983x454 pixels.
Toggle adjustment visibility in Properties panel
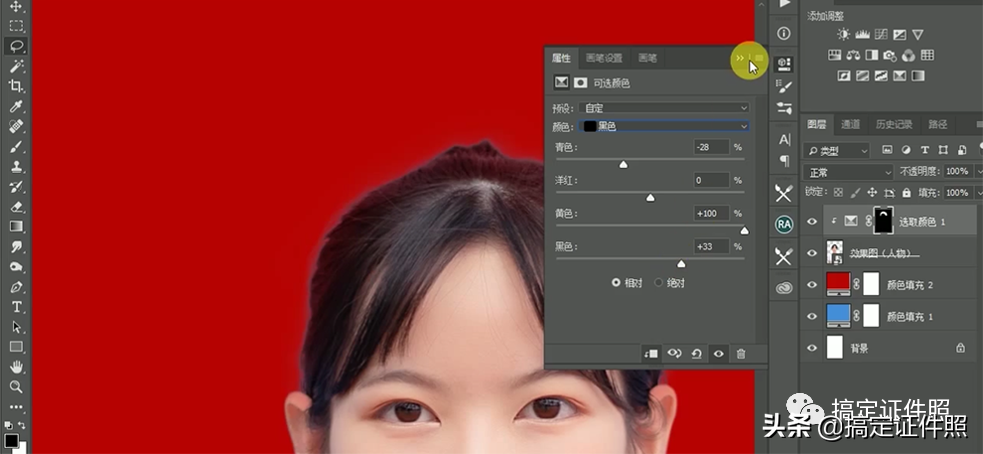[718, 354]
